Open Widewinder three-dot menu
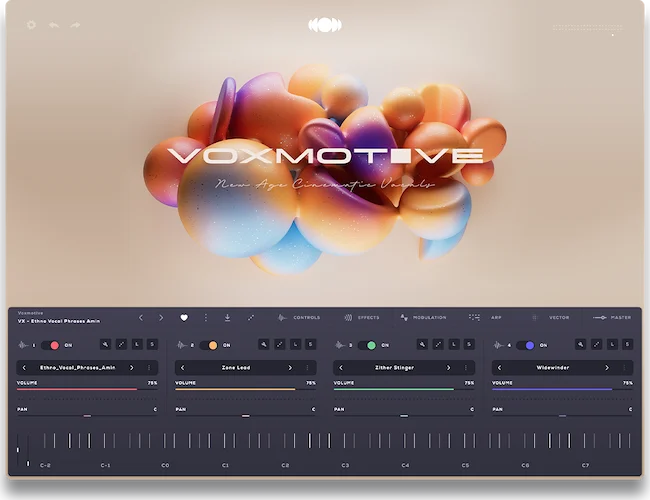 point(624,368)
